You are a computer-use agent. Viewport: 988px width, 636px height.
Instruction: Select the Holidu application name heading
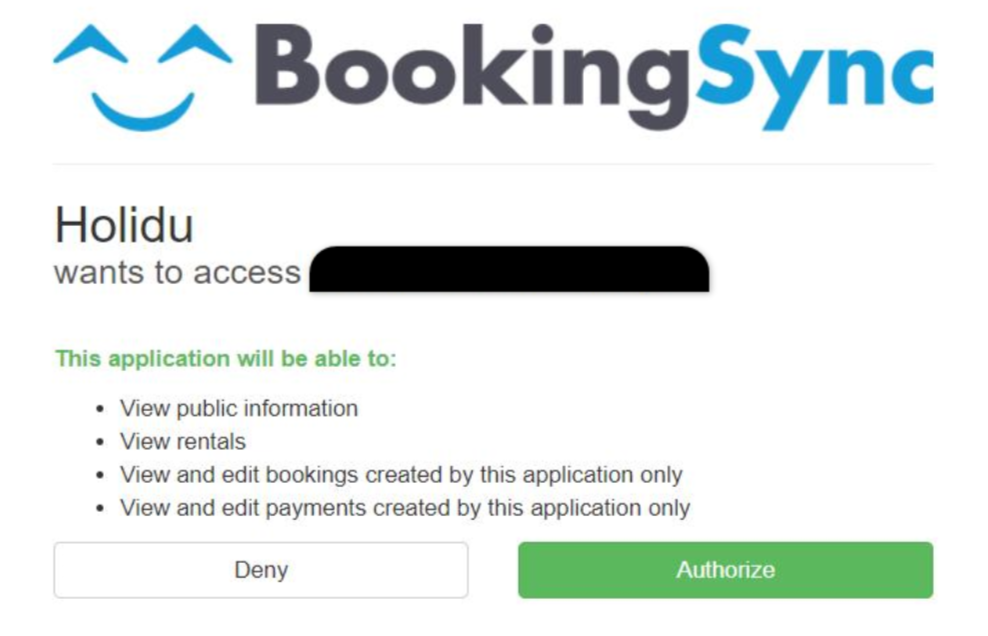[x=123, y=225]
